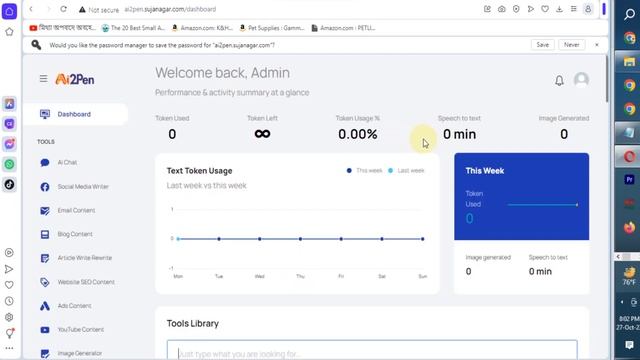Click the browser address bar URL
The height and width of the screenshot is (360, 640).
170,9
